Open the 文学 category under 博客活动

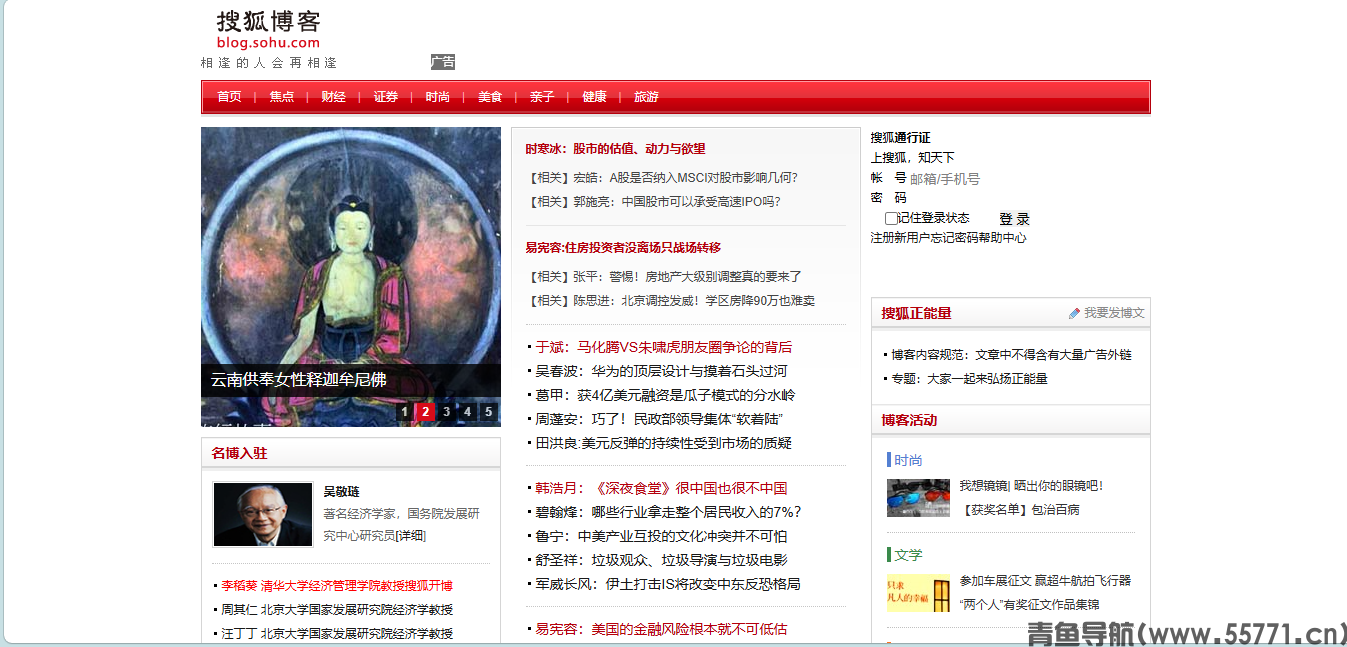click(909, 555)
